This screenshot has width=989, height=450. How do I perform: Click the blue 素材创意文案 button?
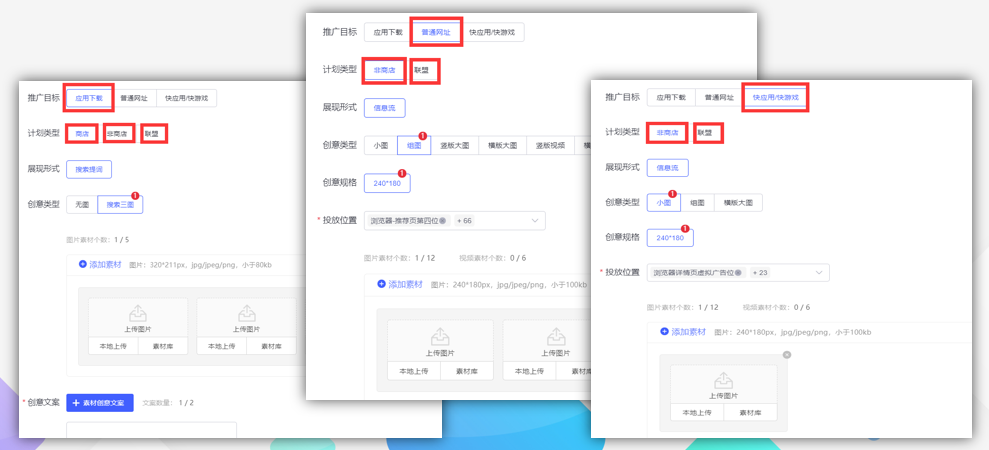coord(100,403)
